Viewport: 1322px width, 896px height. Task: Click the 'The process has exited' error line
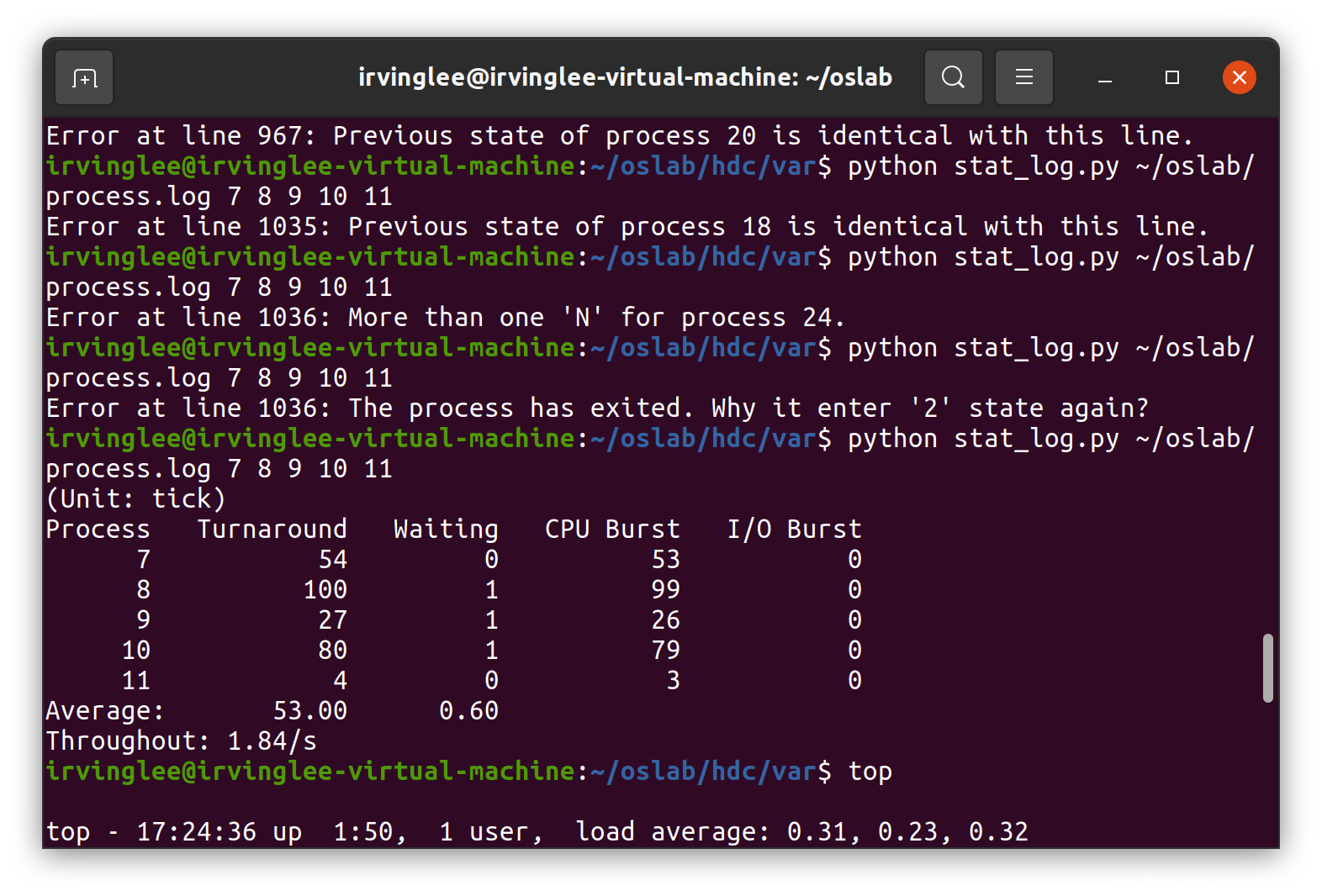tap(597, 408)
